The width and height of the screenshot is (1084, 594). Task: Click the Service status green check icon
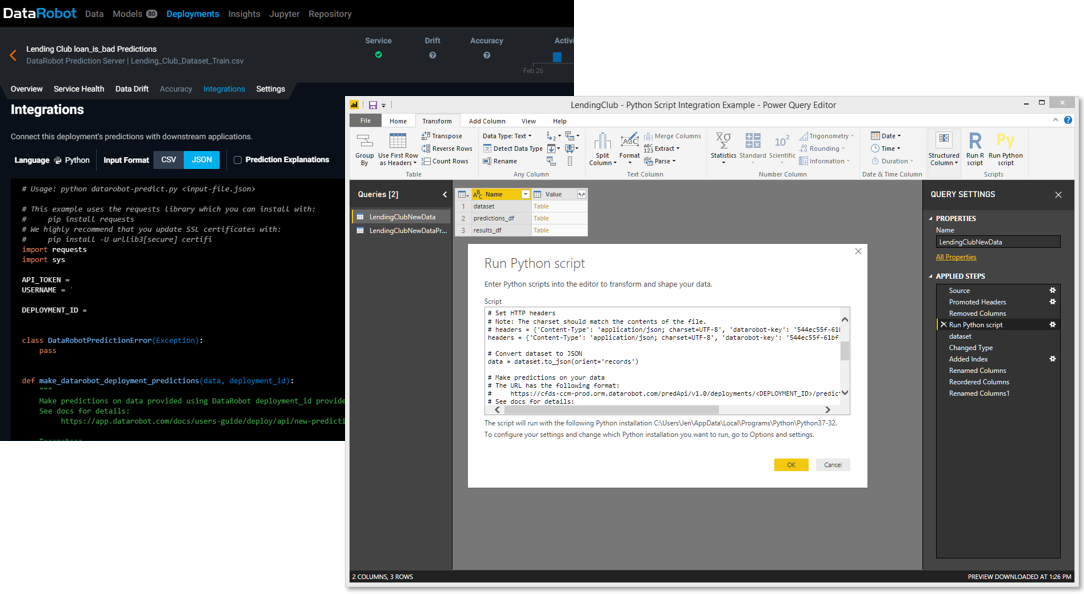tap(378, 55)
